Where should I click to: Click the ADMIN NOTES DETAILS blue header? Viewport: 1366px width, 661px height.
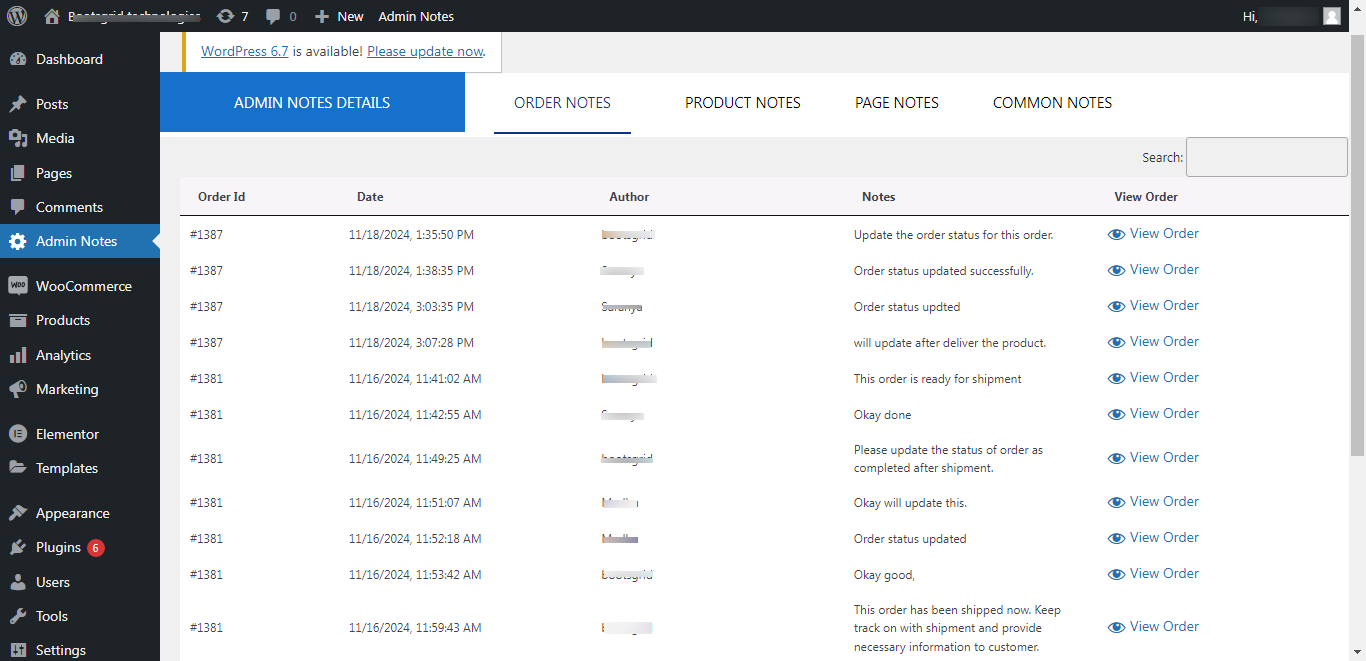coord(312,102)
